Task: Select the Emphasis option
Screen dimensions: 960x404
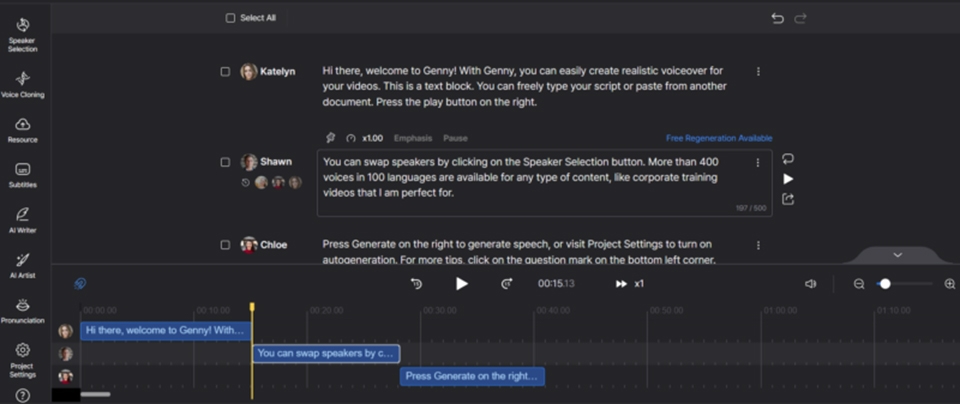Action: [x=413, y=138]
